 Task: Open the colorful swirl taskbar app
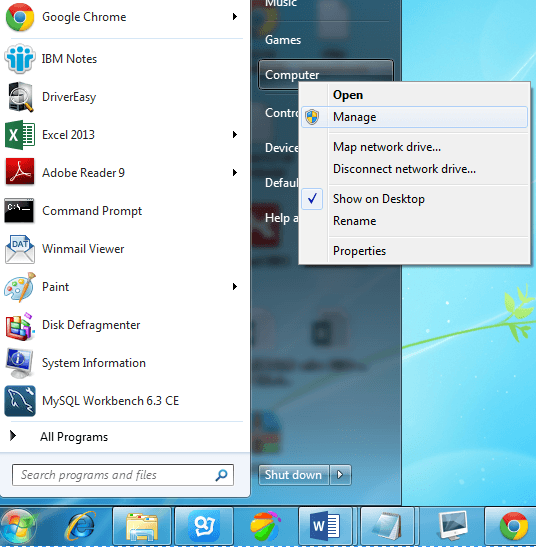click(x=266, y=526)
